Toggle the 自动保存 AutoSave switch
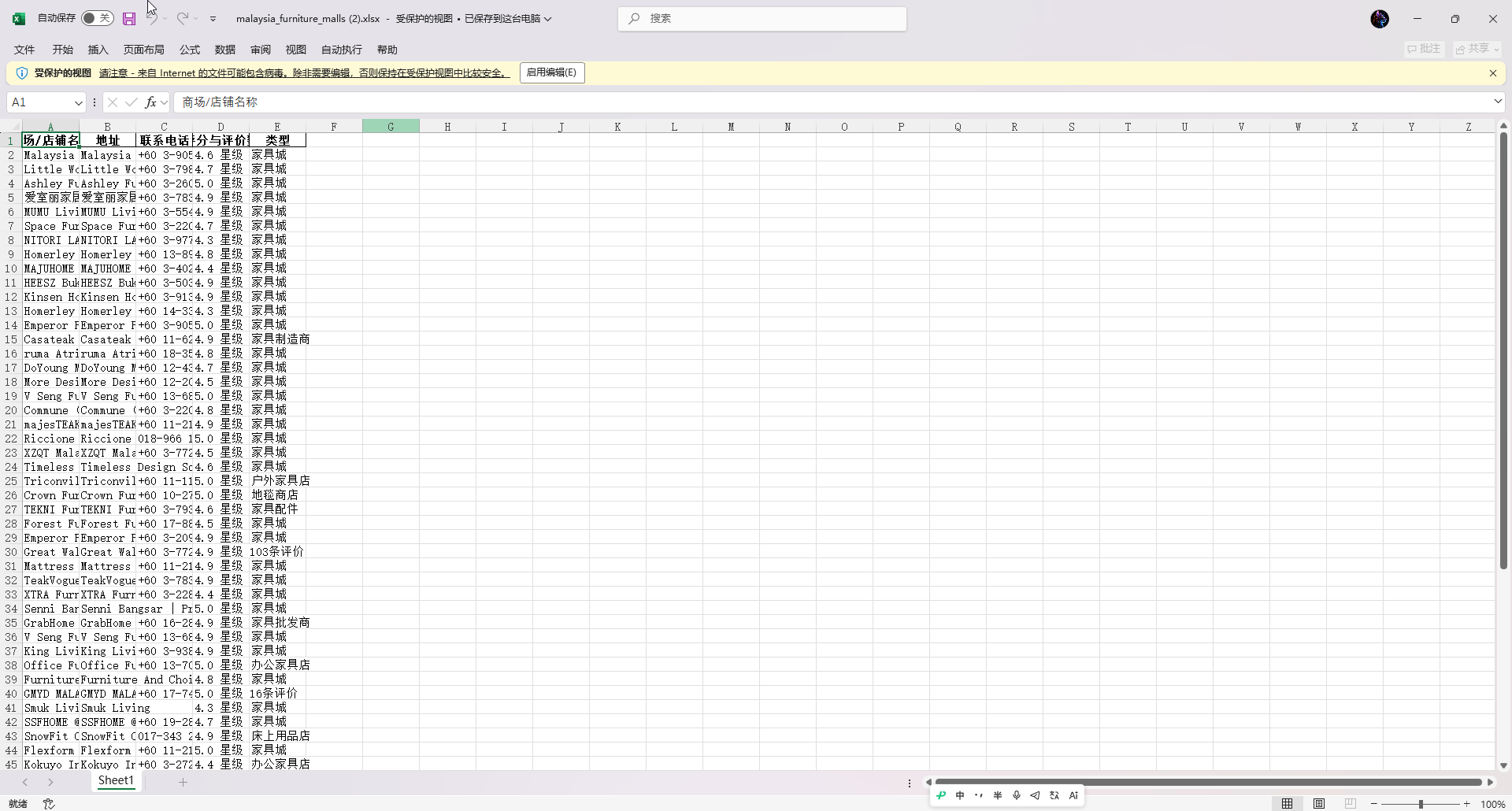Viewport: 1512px width, 811px height. click(x=97, y=18)
